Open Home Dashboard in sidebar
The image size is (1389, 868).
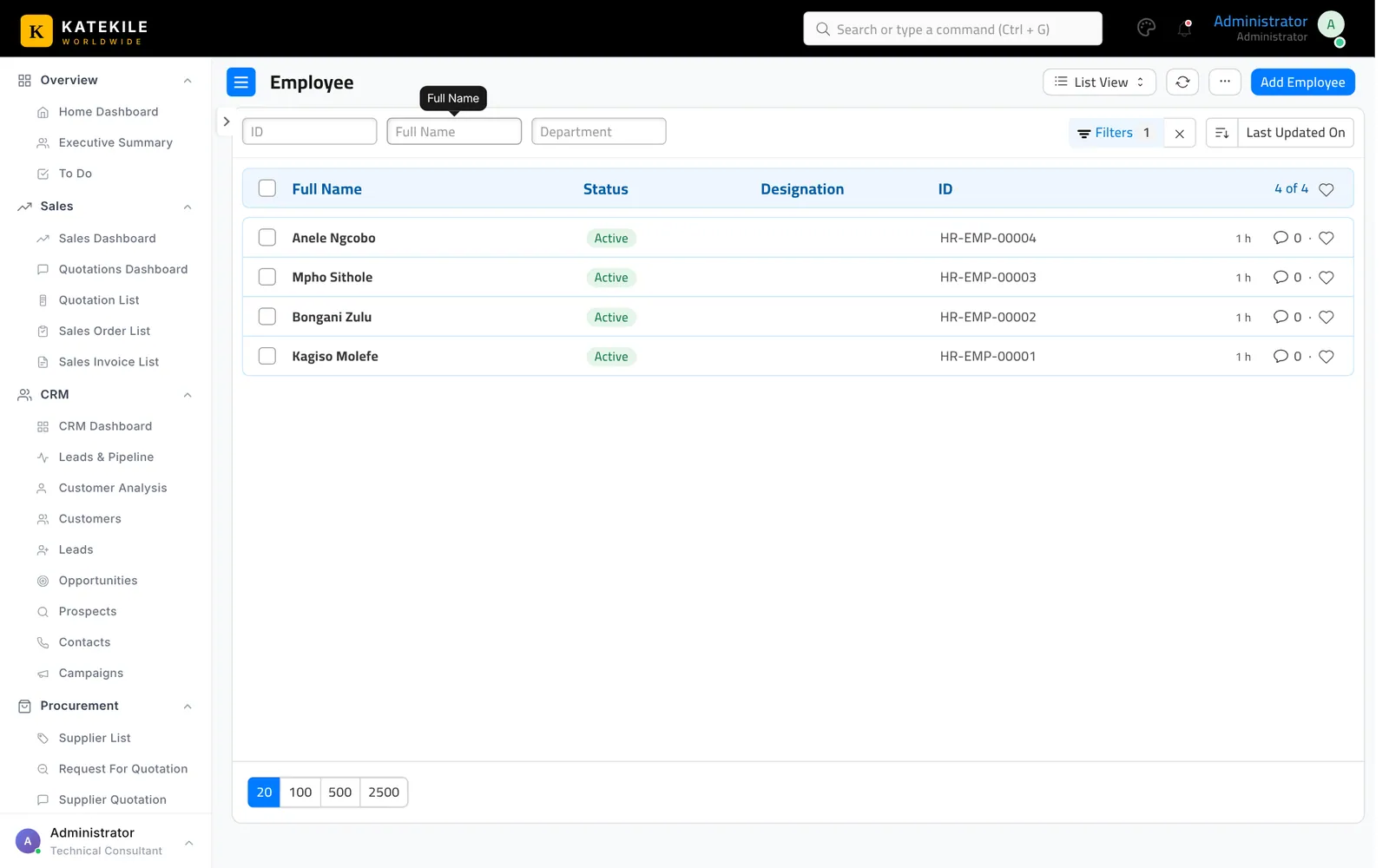[109, 112]
